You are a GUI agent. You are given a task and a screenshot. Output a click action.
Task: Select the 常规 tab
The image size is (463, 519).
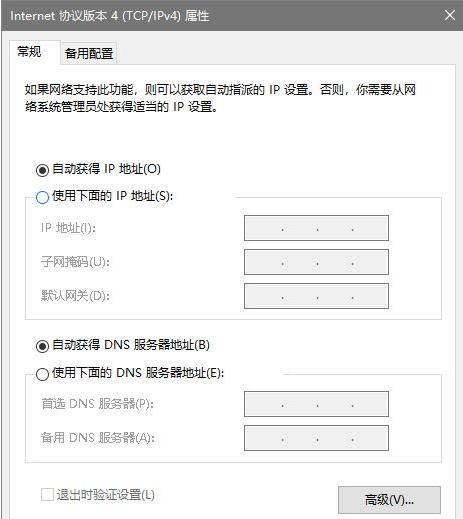[30, 52]
